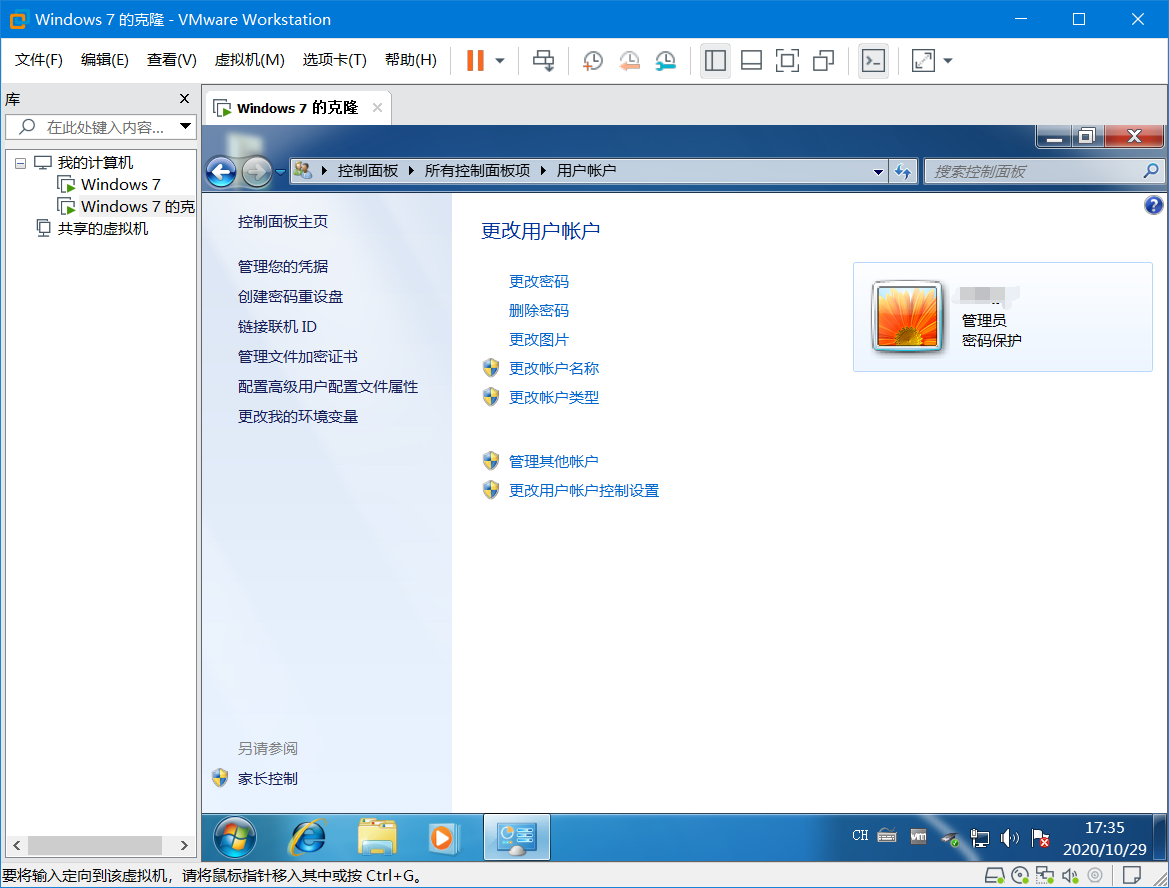The image size is (1169, 888).
Task: Close the 库 library panel
Action: (184, 98)
